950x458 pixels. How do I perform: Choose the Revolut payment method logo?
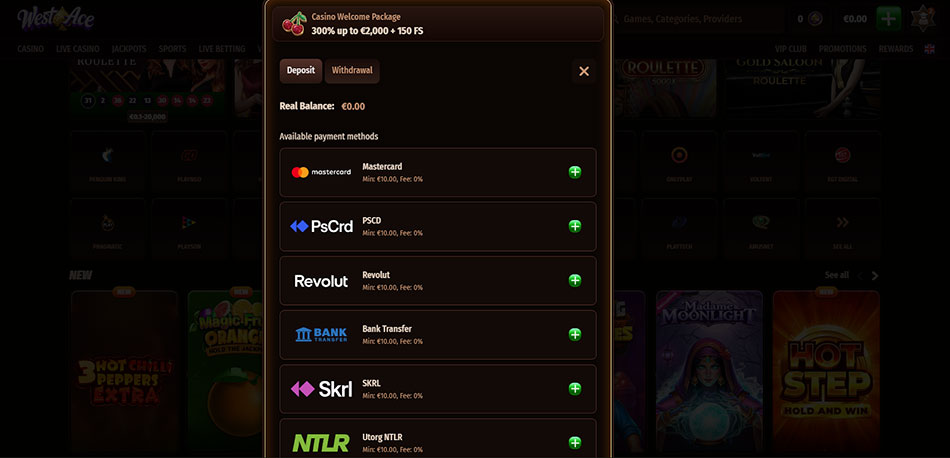321,281
